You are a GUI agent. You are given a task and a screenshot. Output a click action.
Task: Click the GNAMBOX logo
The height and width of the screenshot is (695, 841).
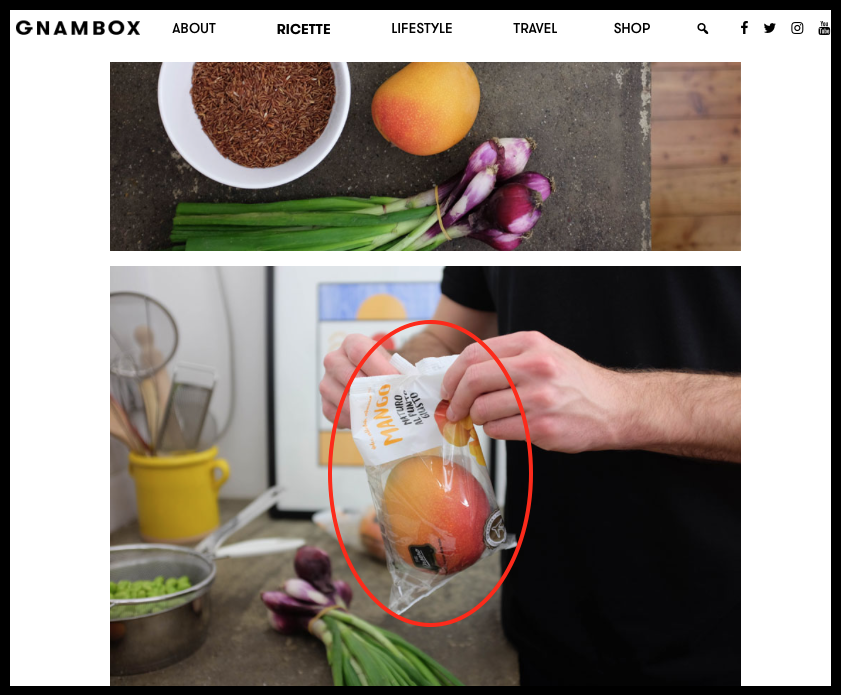(x=78, y=28)
